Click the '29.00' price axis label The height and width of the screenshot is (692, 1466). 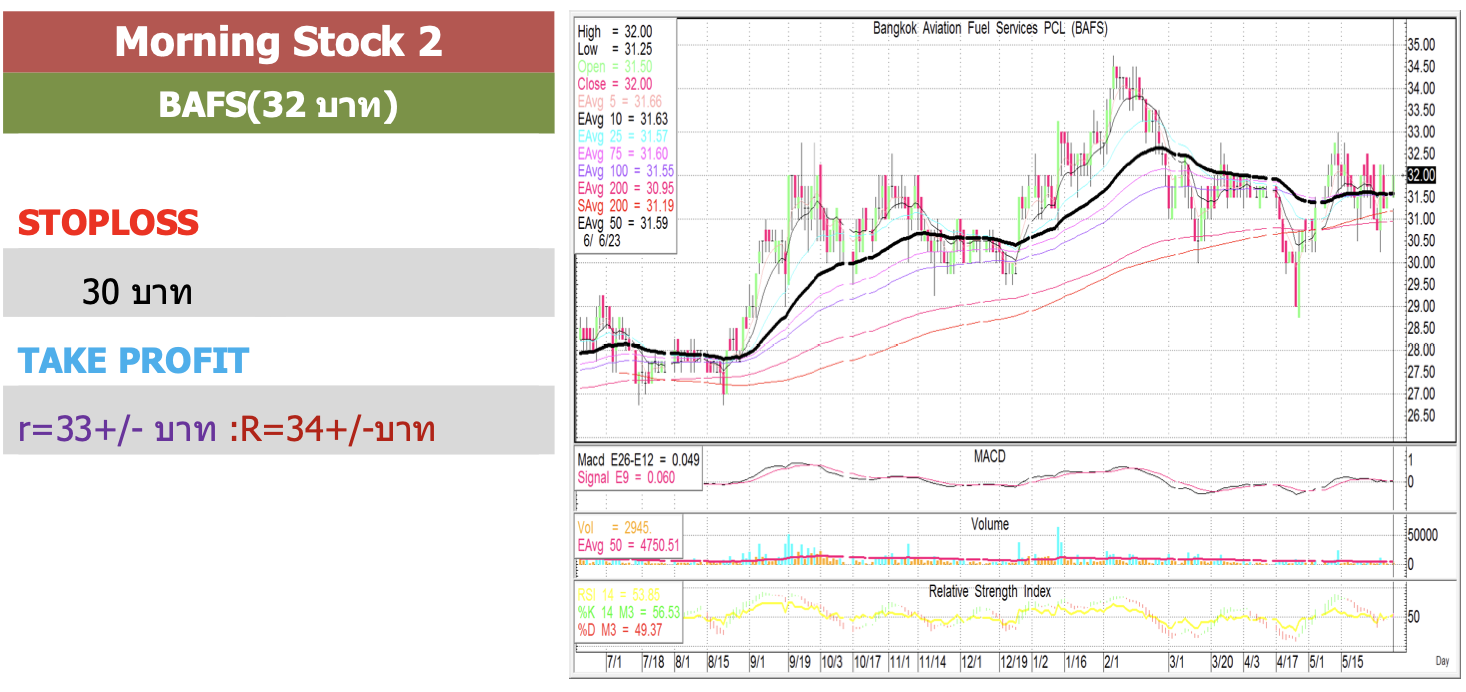point(1421,306)
